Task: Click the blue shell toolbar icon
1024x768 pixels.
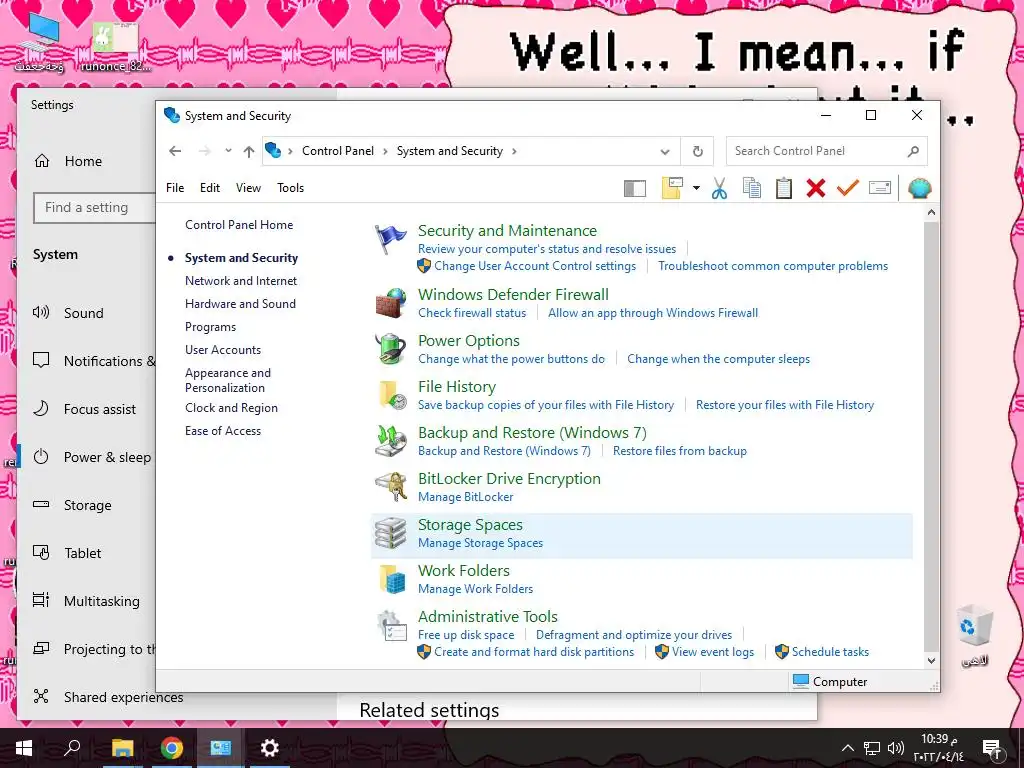Action: click(x=920, y=188)
